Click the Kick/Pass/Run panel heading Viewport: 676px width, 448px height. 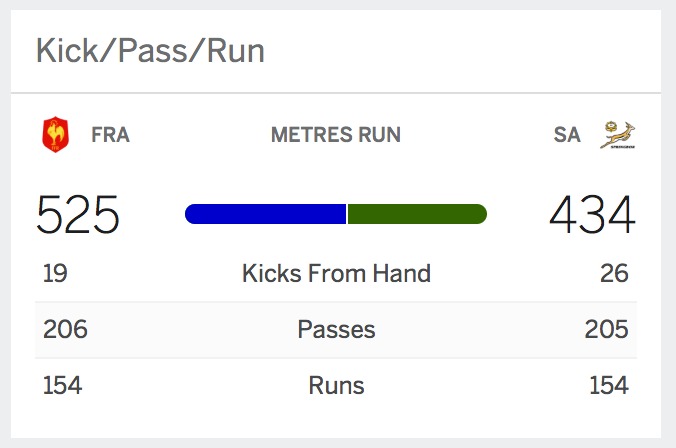(x=150, y=51)
